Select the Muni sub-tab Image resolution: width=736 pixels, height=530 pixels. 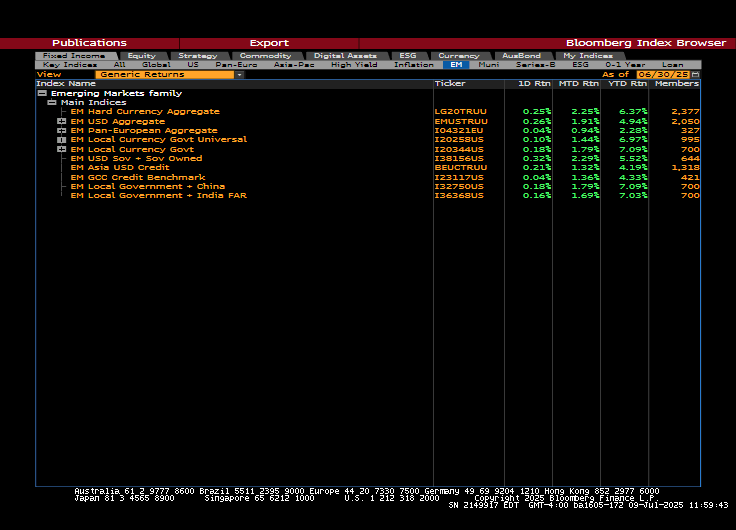pos(489,65)
